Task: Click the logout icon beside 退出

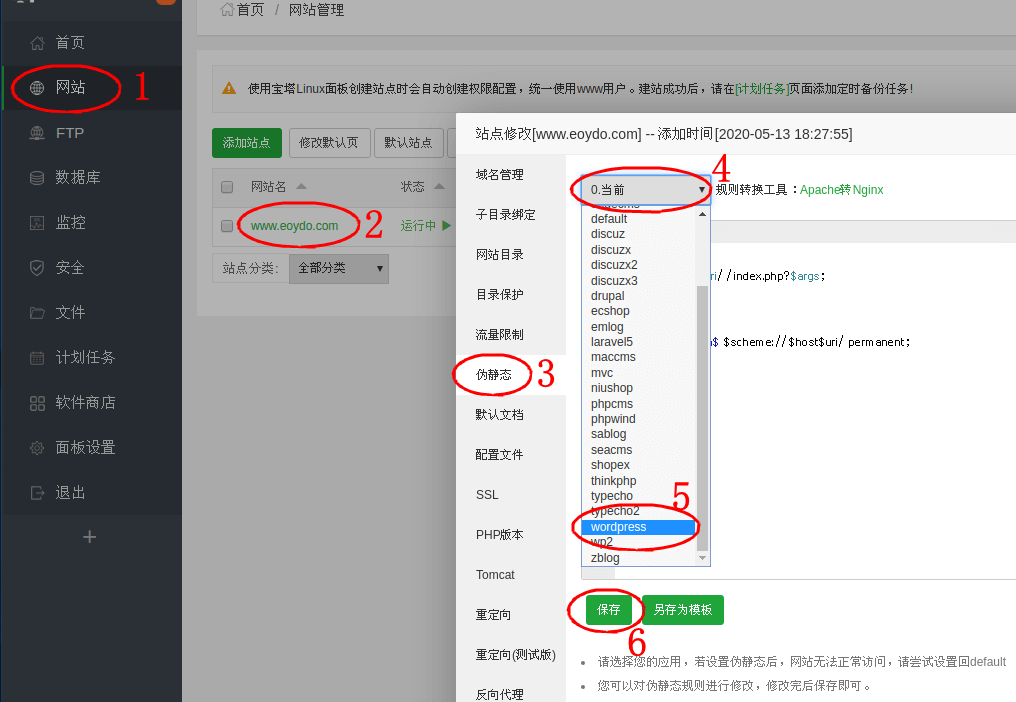Action: (x=38, y=493)
